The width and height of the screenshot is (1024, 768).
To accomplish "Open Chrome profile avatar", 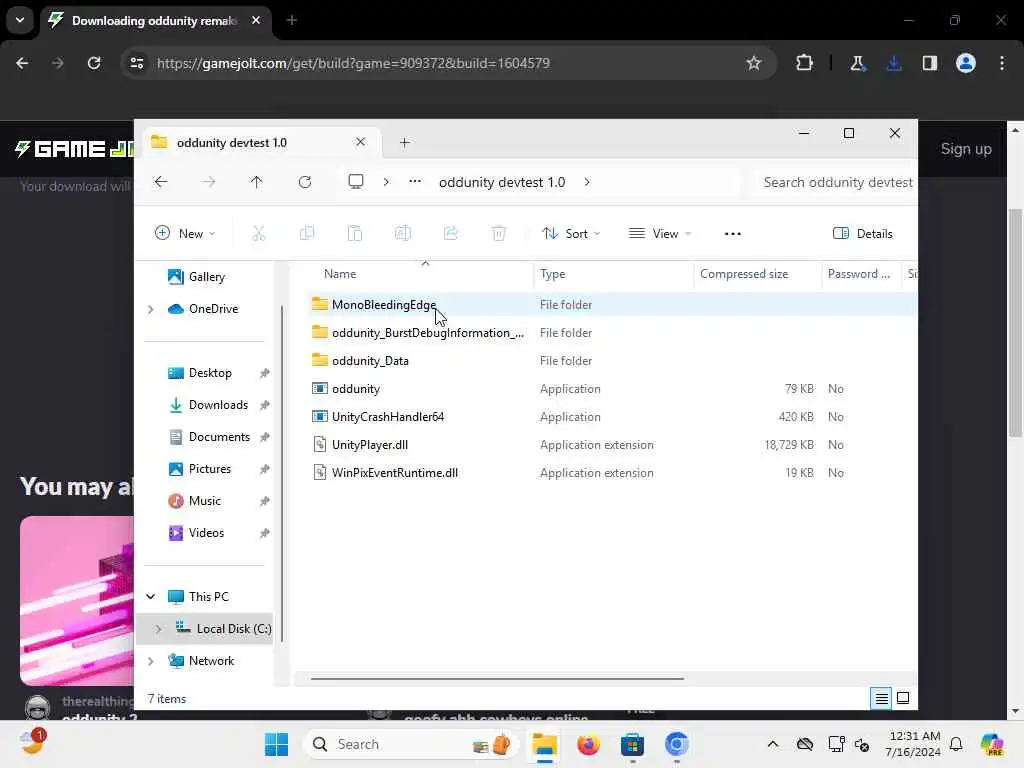I will tap(966, 63).
